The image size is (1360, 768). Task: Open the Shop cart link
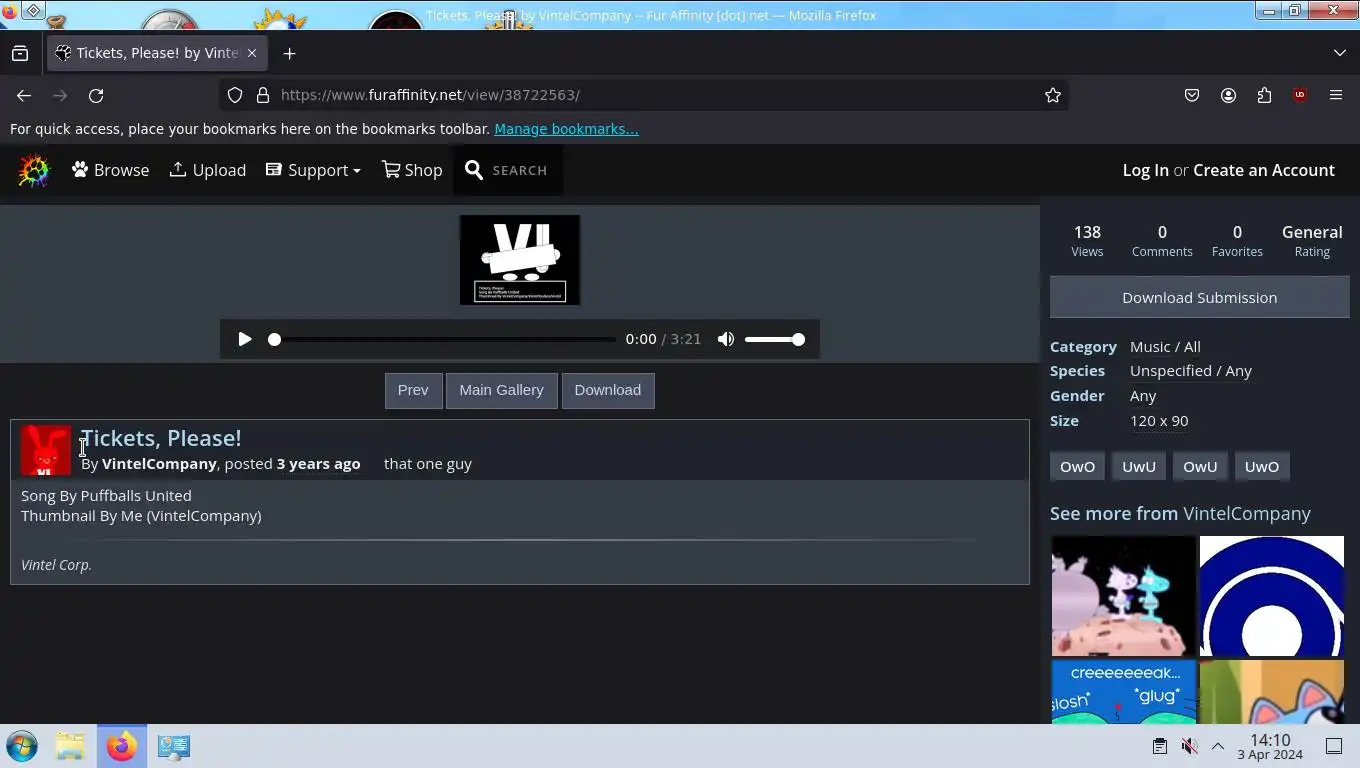tap(412, 170)
